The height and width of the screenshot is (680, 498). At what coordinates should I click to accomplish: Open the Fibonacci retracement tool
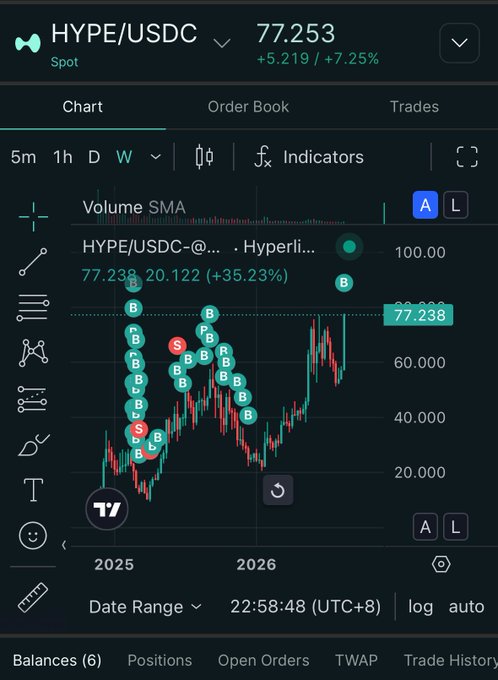(x=33, y=307)
